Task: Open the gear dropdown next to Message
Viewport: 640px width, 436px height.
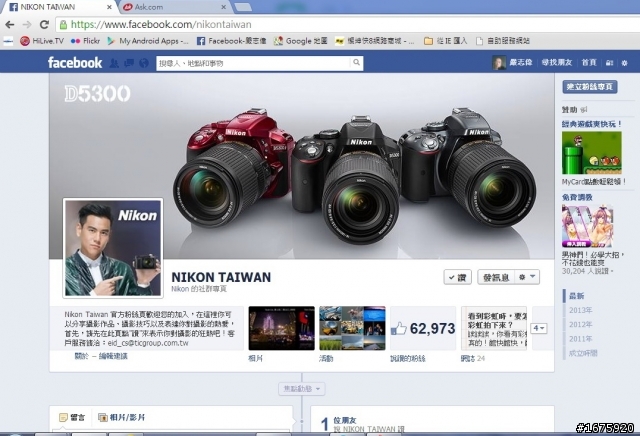Action: pos(527,277)
